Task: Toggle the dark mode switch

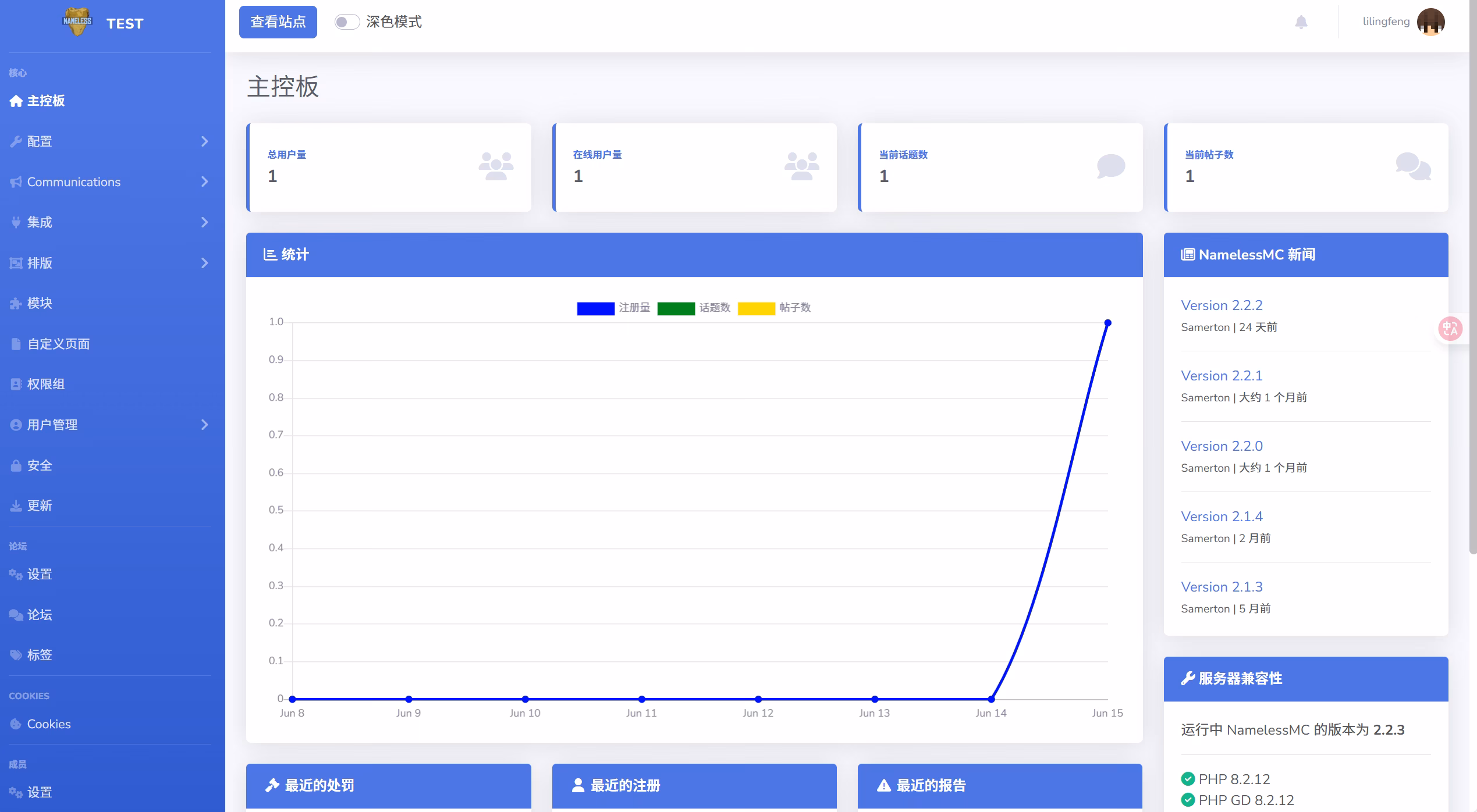Action: coord(346,22)
